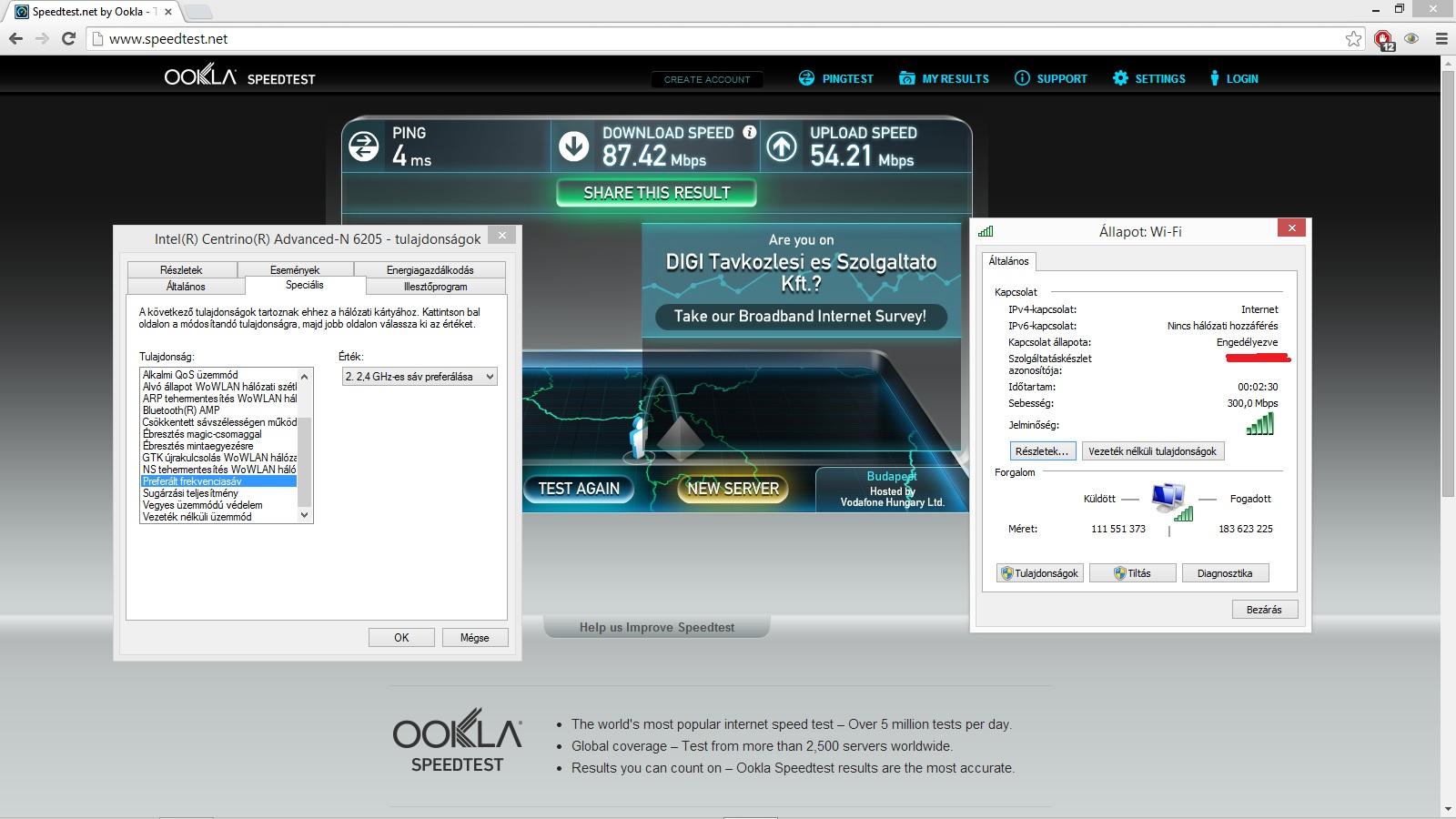This screenshot has height=819, width=1456.
Task: Select Vegyes üzemmódú védelem property
Action: pos(219,505)
